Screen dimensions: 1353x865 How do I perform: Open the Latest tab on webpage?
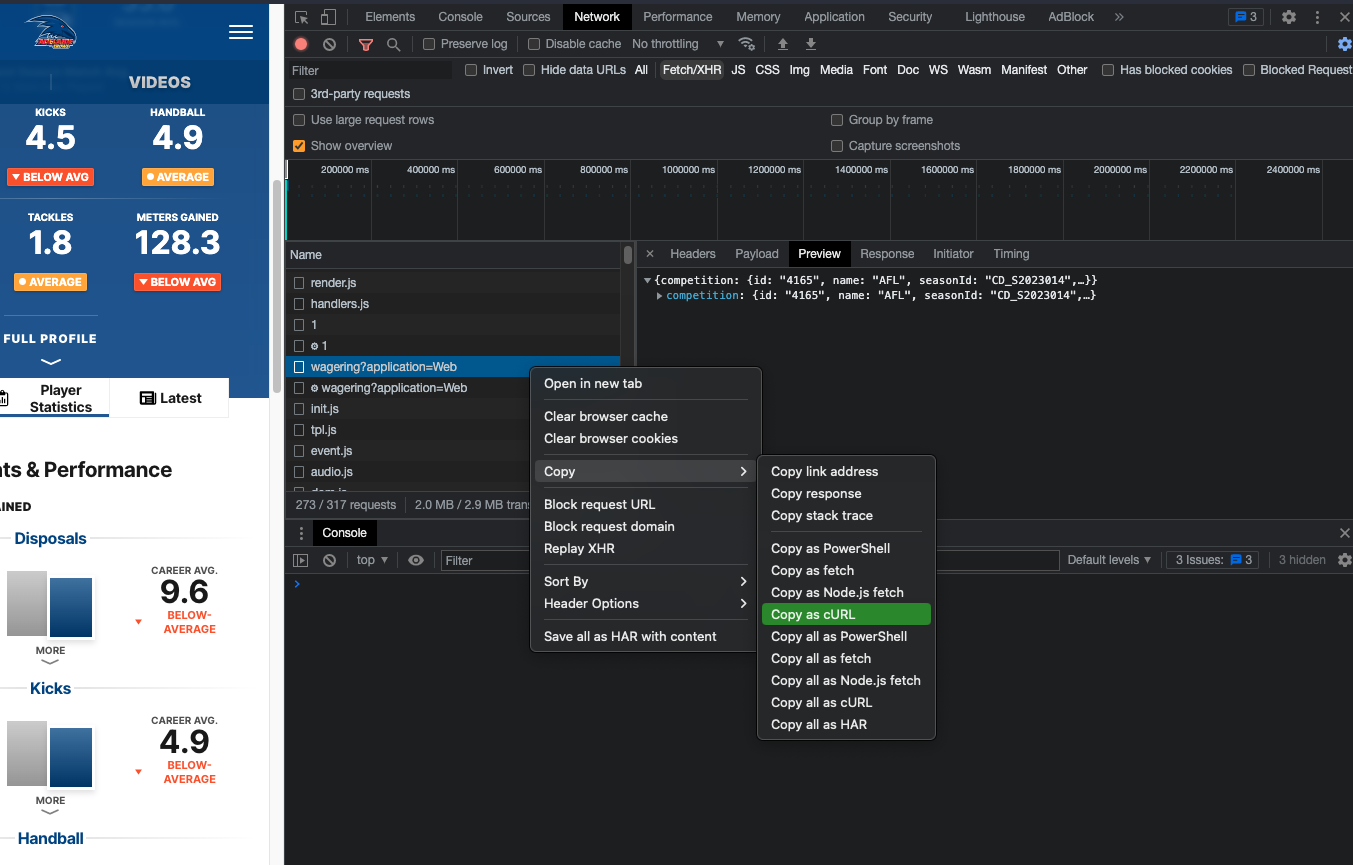coord(170,398)
